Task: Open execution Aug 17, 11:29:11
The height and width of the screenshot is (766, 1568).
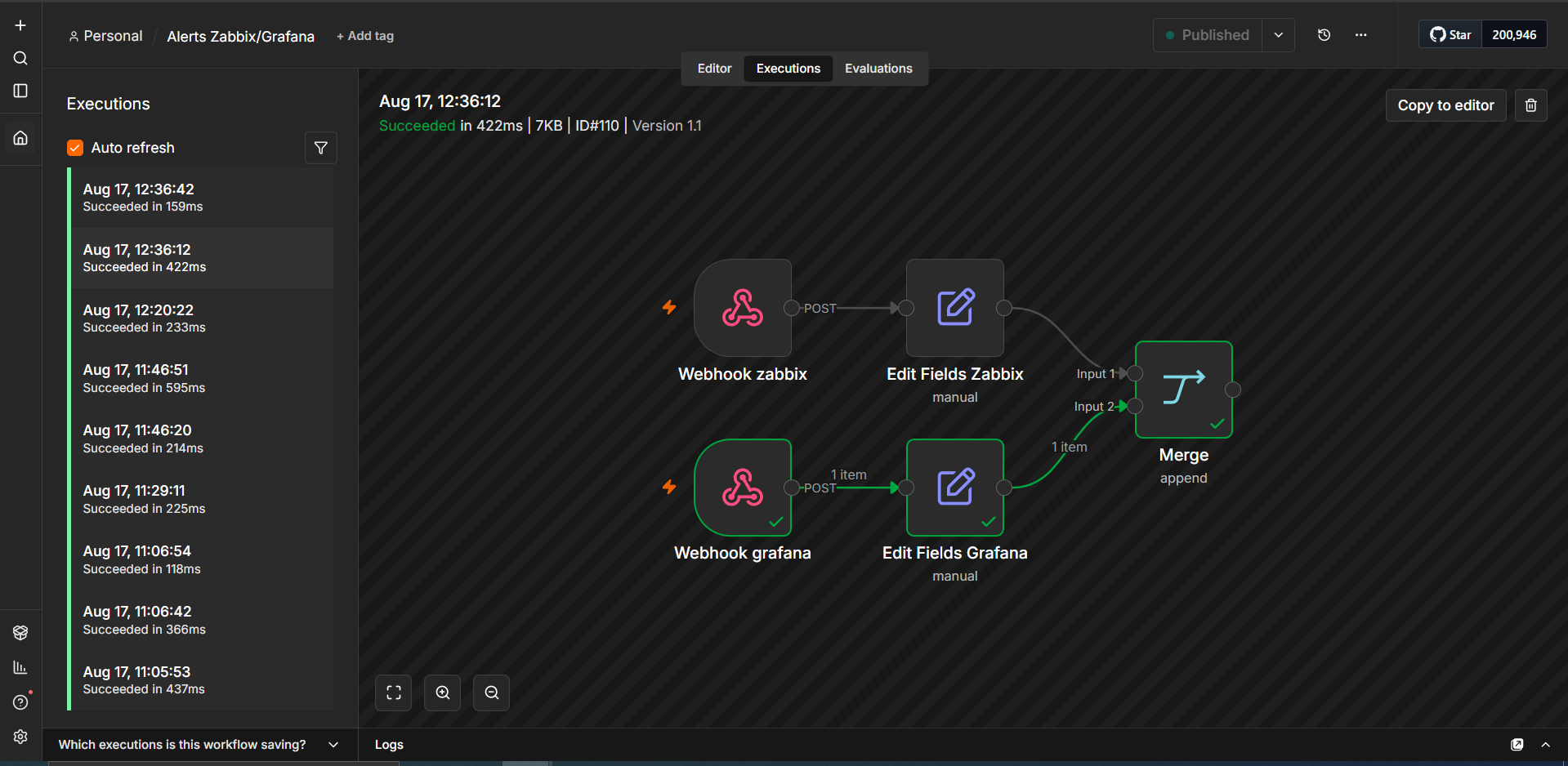Action: 203,499
